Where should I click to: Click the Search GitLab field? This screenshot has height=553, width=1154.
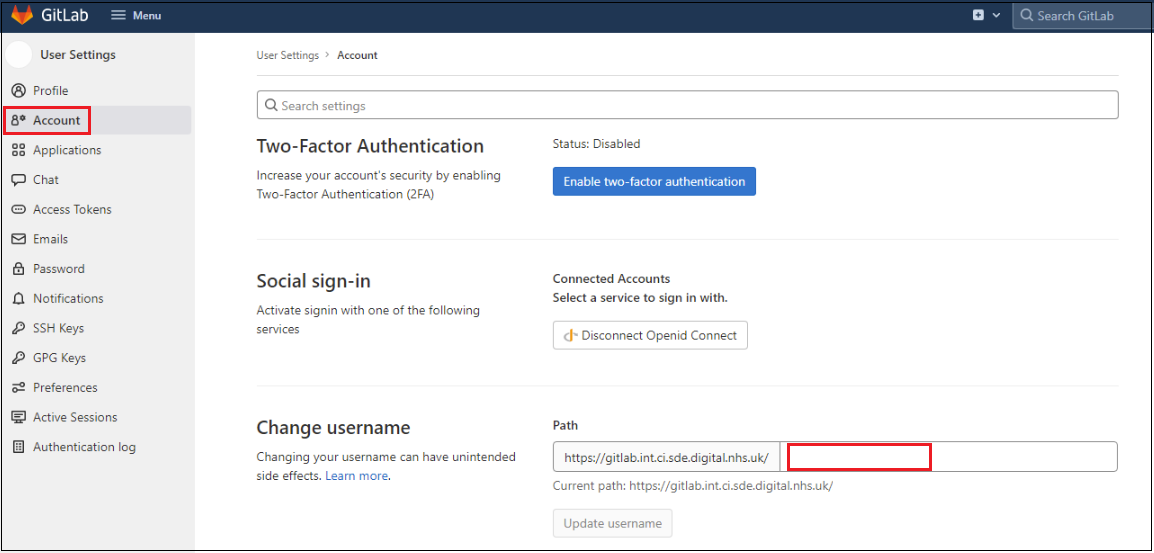tap(1083, 15)
